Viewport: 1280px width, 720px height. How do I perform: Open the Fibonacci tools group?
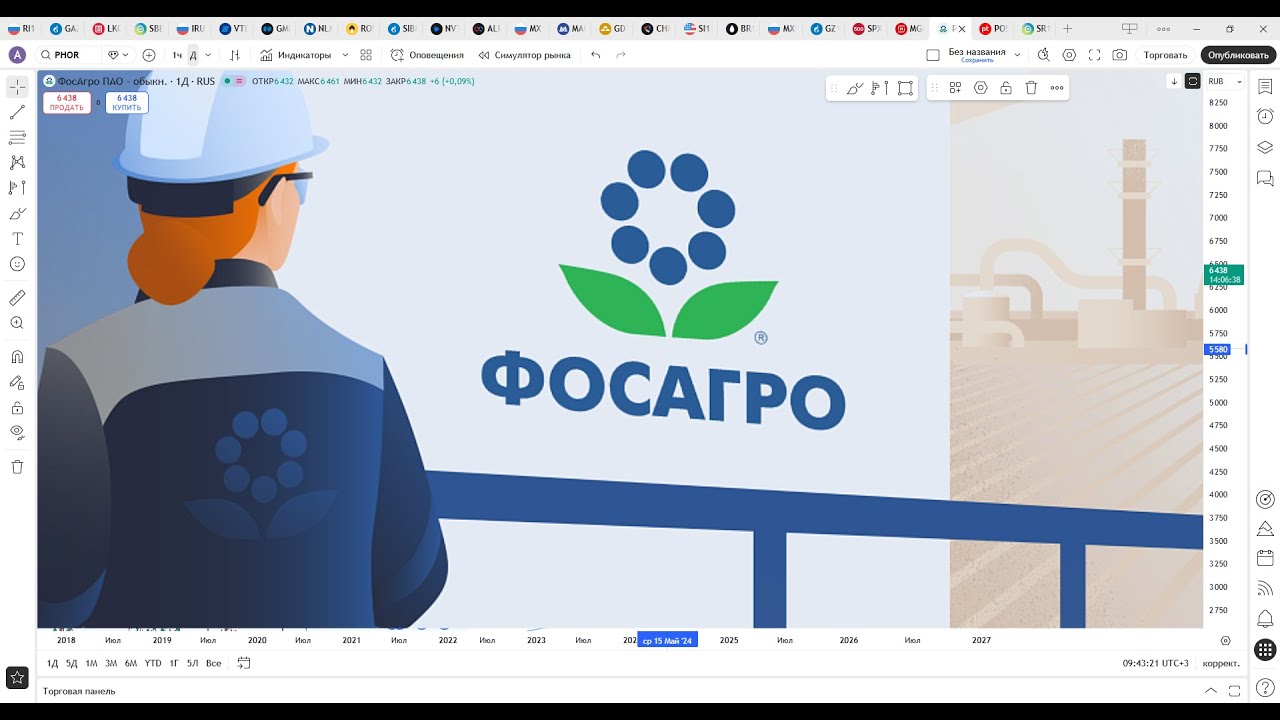coord(17,137)
